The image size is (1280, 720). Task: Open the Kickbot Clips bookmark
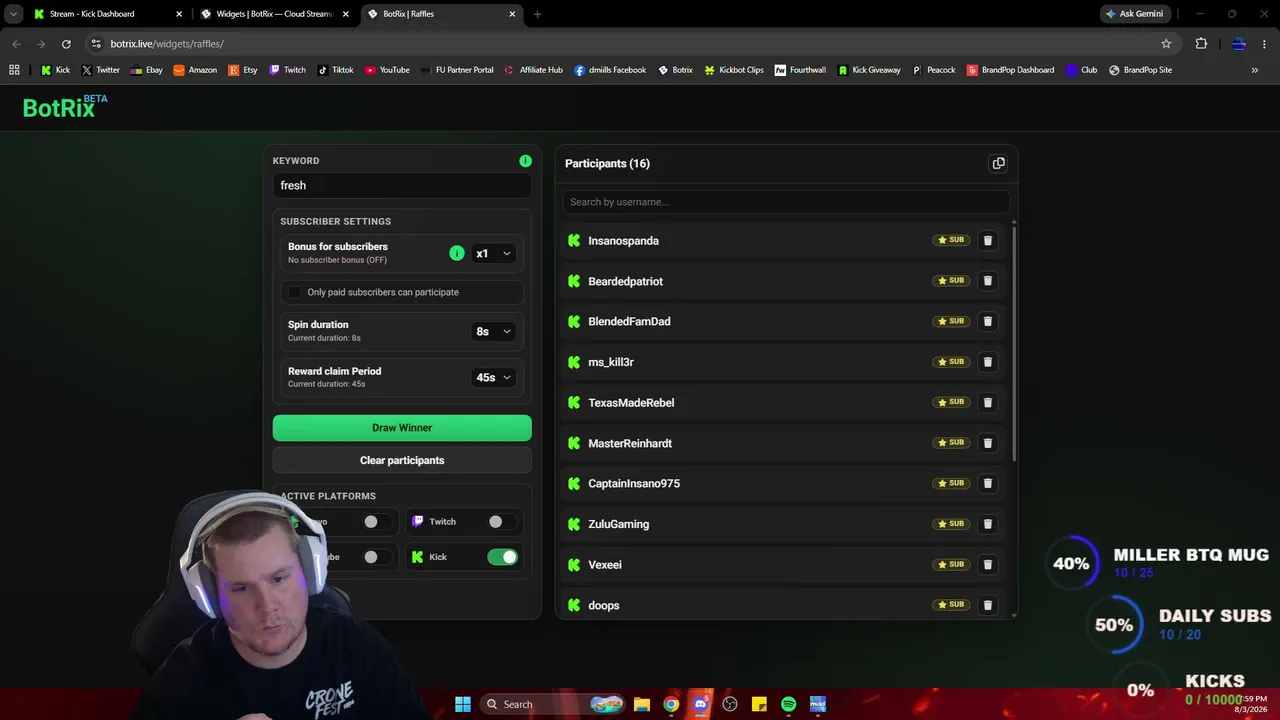coord(734,70)
